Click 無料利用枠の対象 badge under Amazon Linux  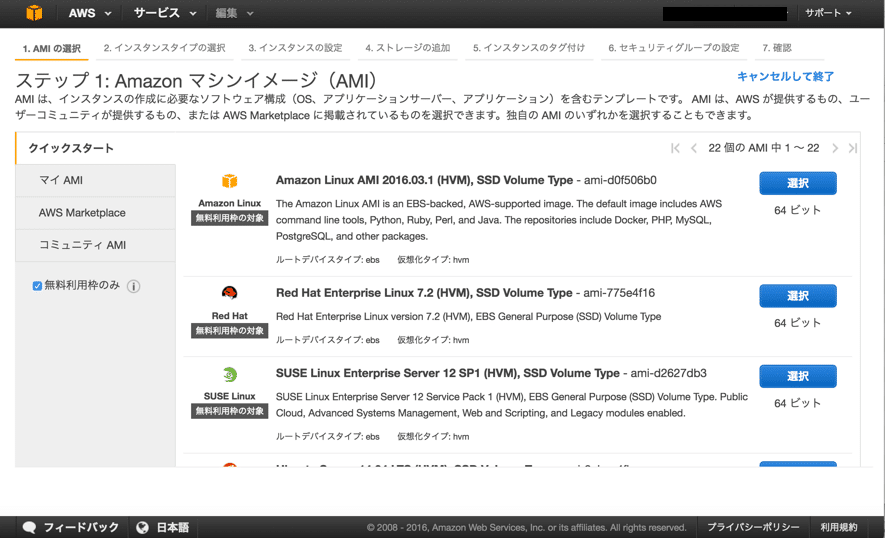(x=229, y=218)
